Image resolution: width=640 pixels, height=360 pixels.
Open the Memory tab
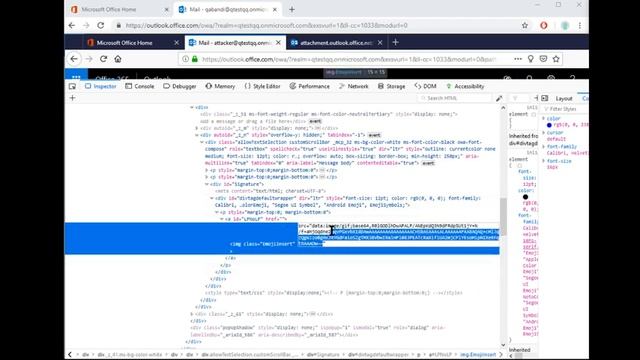click(x=220, y=86)
